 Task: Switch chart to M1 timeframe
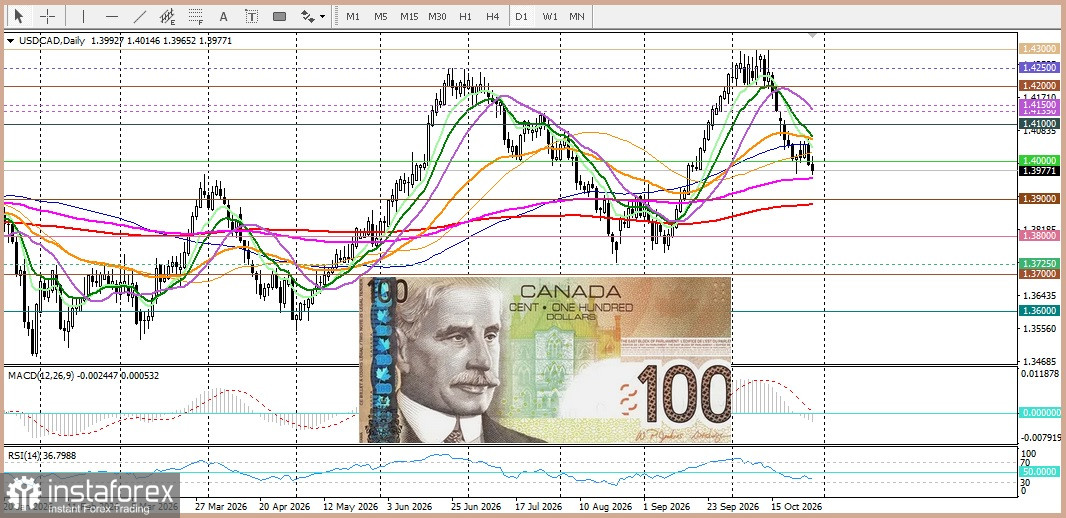352,16
